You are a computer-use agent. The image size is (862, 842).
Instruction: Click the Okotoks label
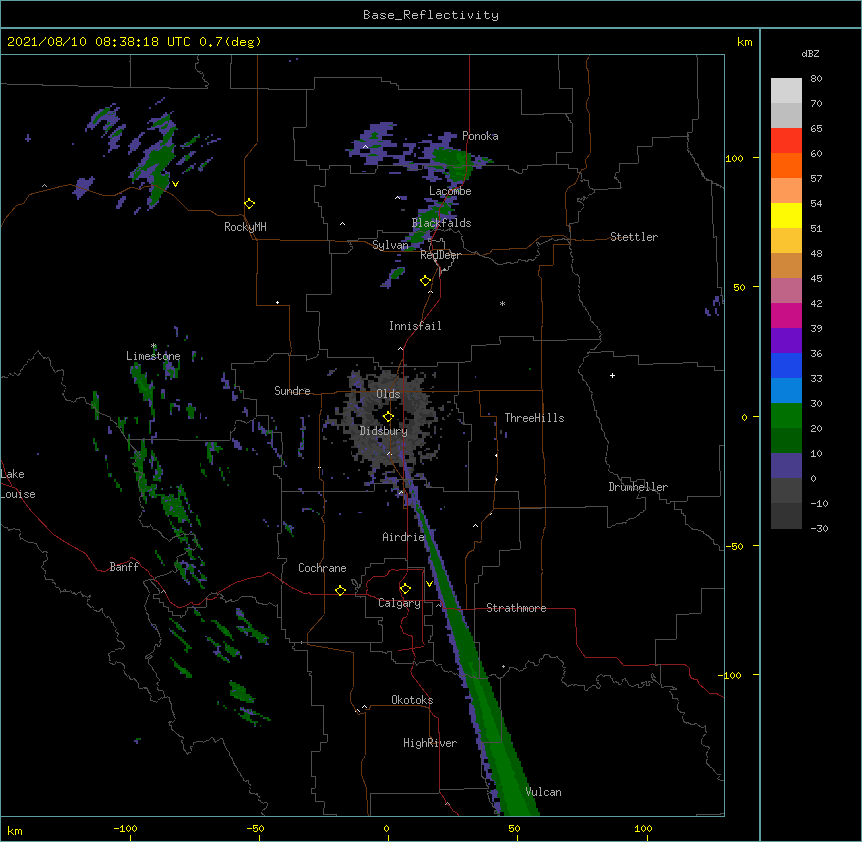[412, 700]
